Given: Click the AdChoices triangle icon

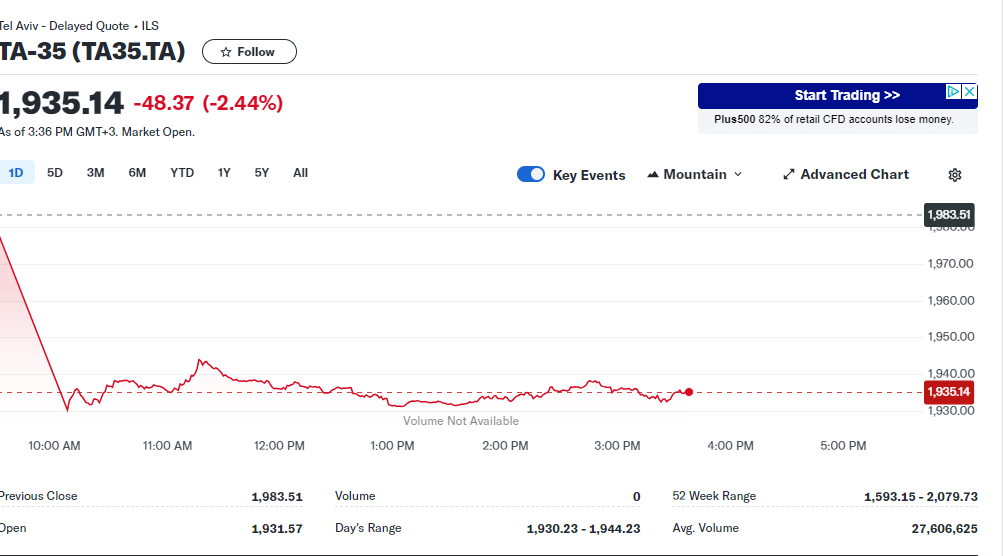Looking at the screenshot, I should click(x=954, y=92).
